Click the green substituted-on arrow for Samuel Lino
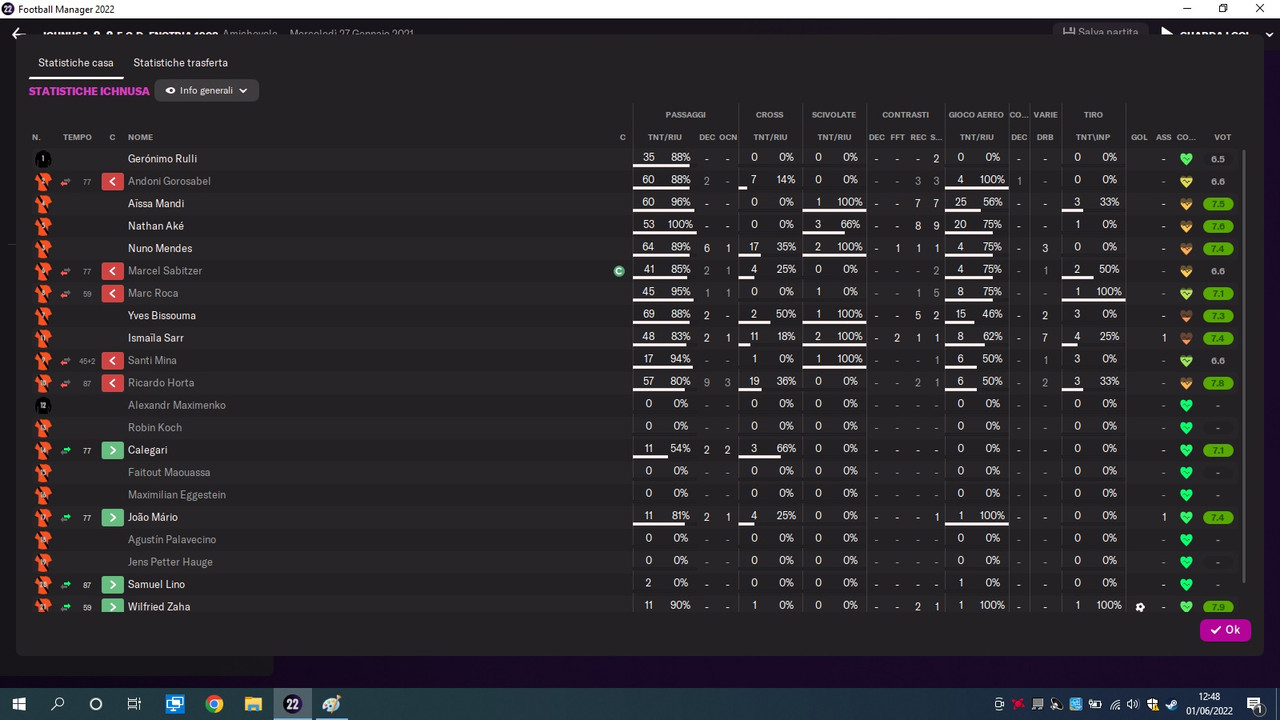1280x720 pixels. click(x=113, y=584)
